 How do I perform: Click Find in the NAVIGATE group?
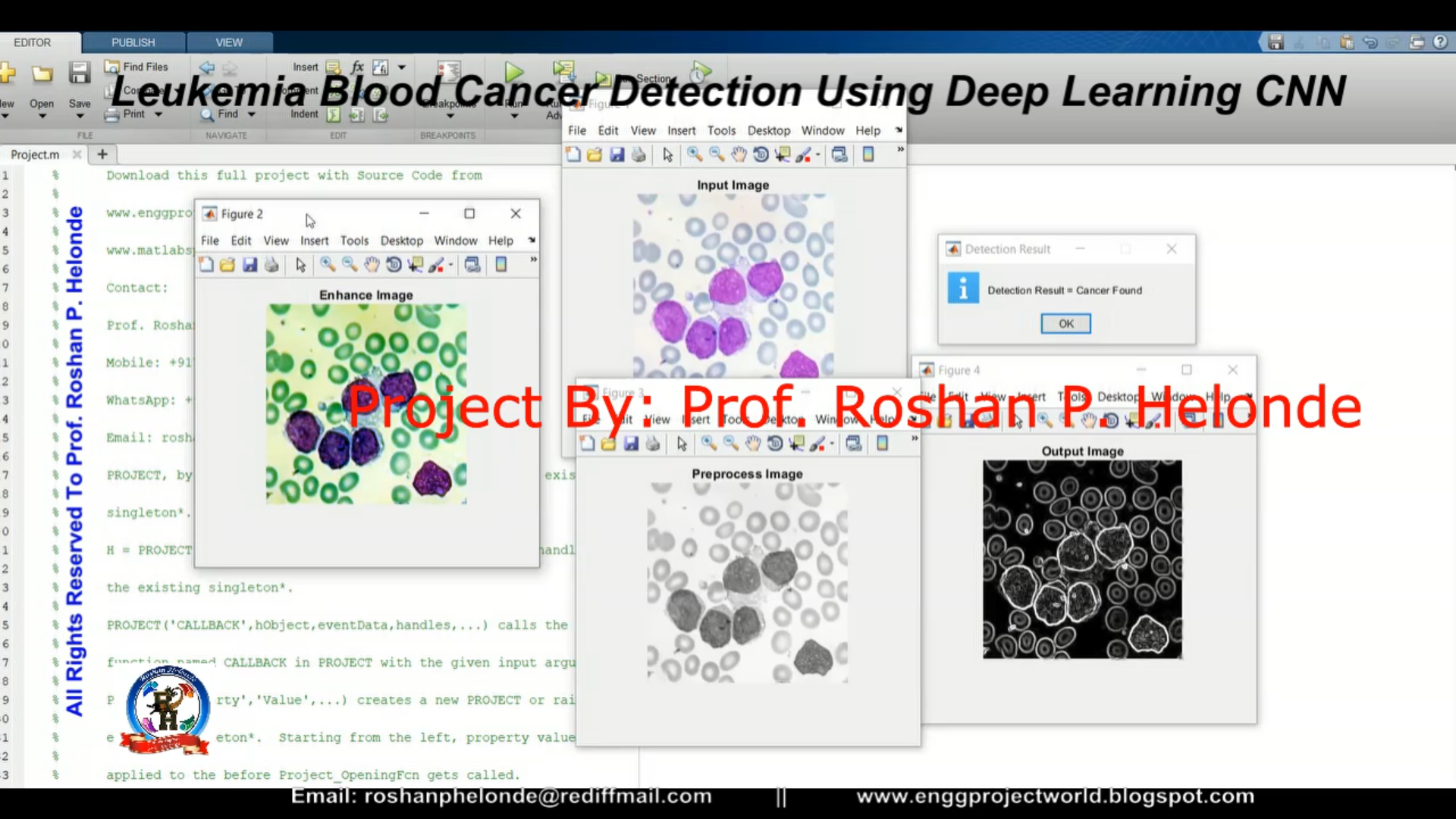pos(219,115)
